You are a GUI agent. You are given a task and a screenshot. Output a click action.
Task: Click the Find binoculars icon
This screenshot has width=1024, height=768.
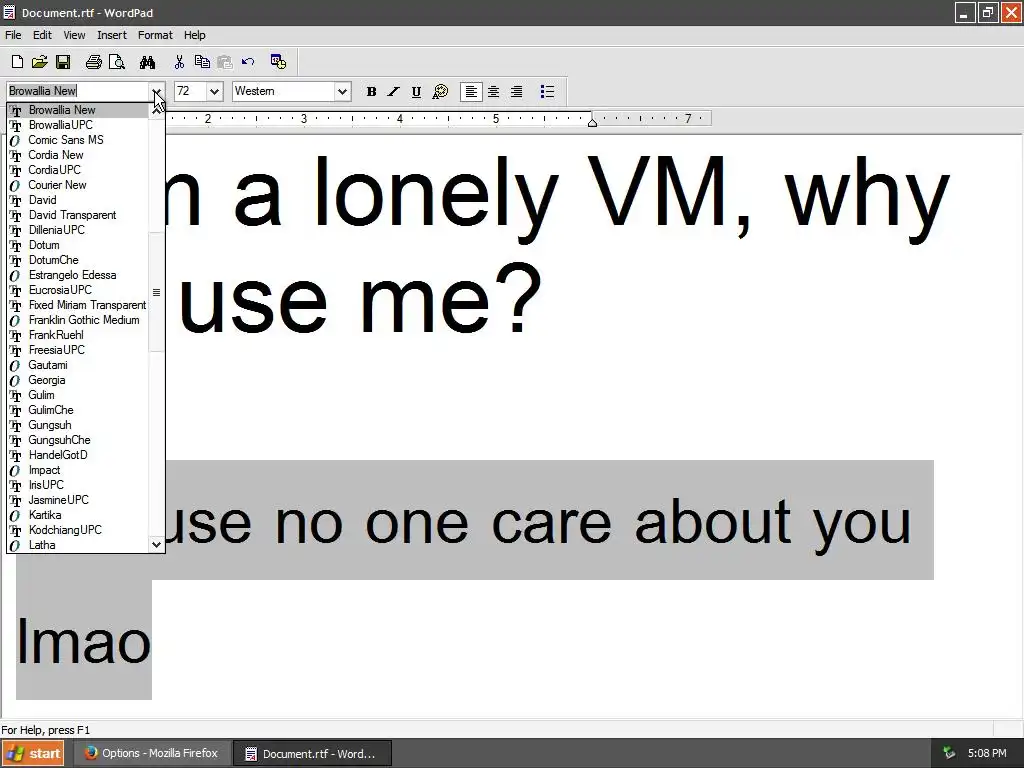(148, 62)
